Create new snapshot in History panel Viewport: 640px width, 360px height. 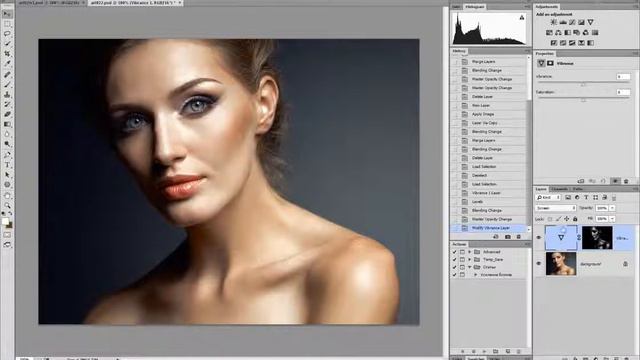pyautogui.click(x=508, y=237)
